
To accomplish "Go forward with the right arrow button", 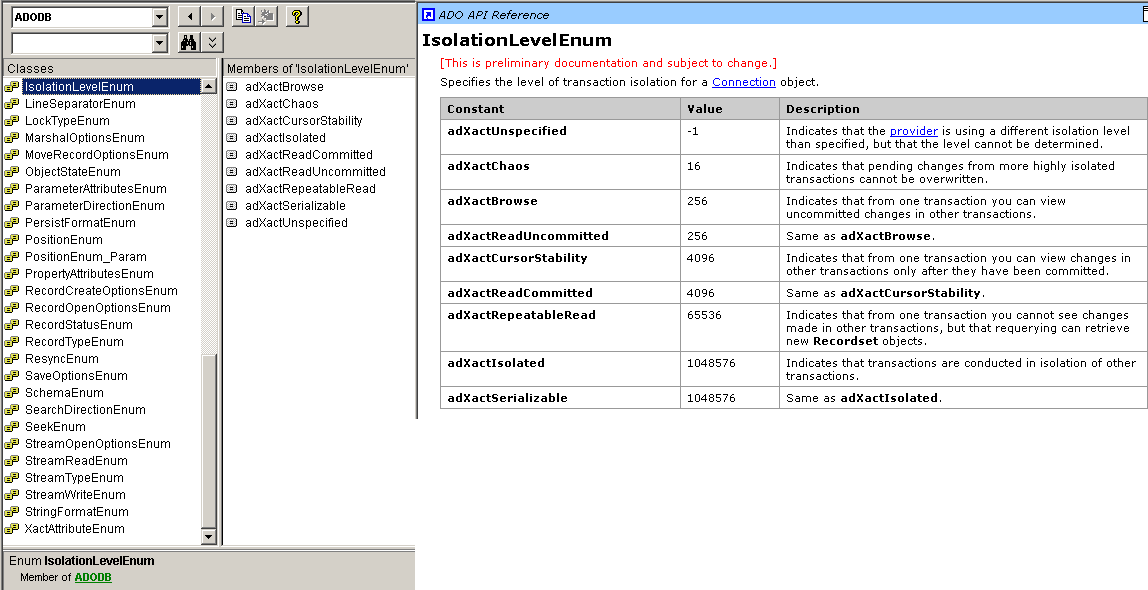I will pos(212,17).
